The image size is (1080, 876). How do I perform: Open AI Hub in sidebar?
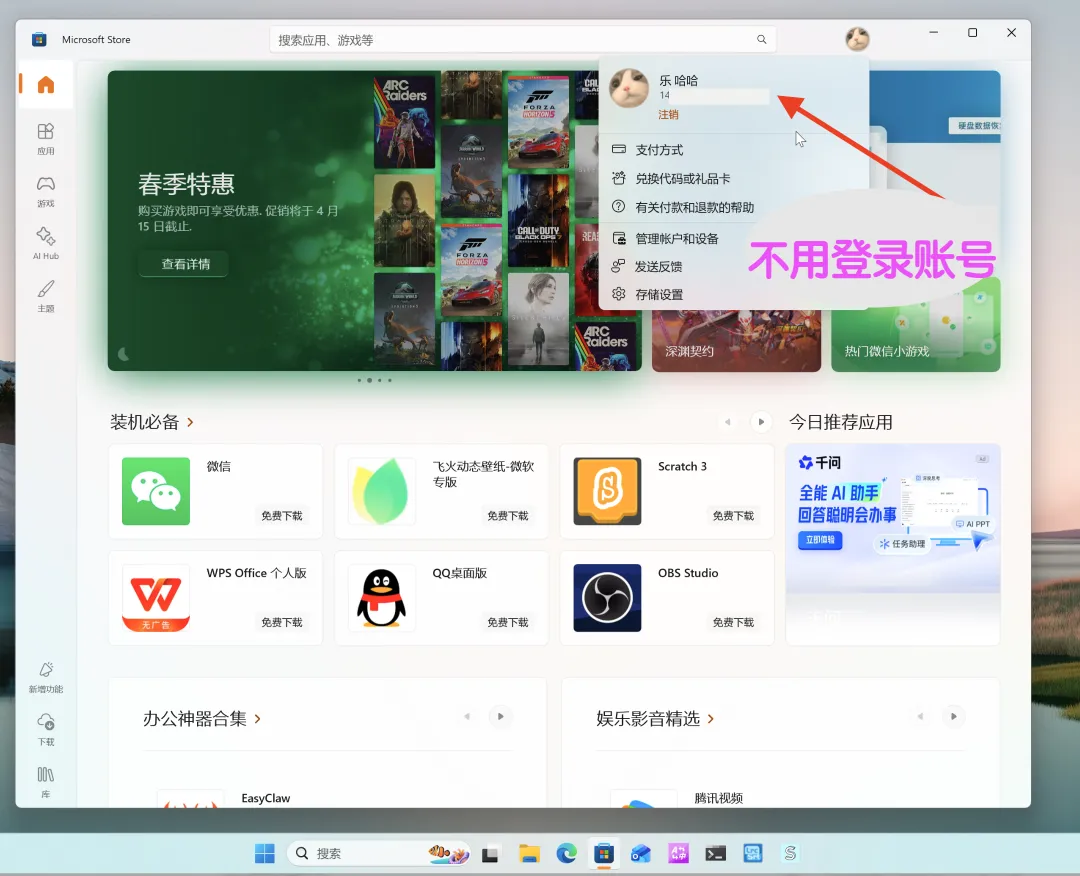coord(45,244)
